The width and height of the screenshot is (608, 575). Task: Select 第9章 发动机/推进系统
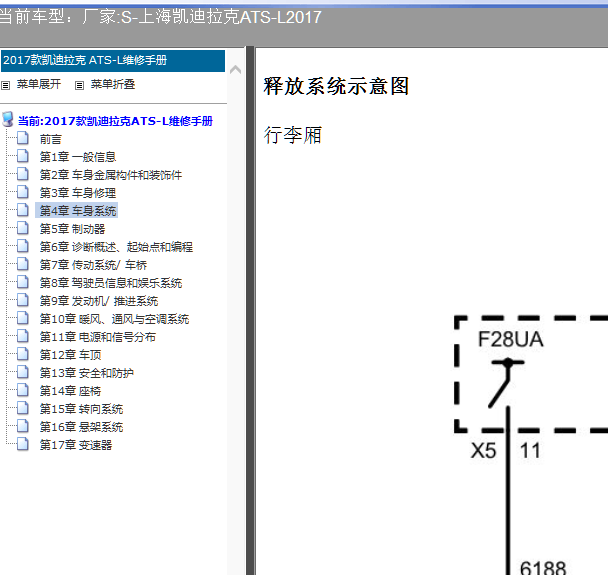click(98, 301)
